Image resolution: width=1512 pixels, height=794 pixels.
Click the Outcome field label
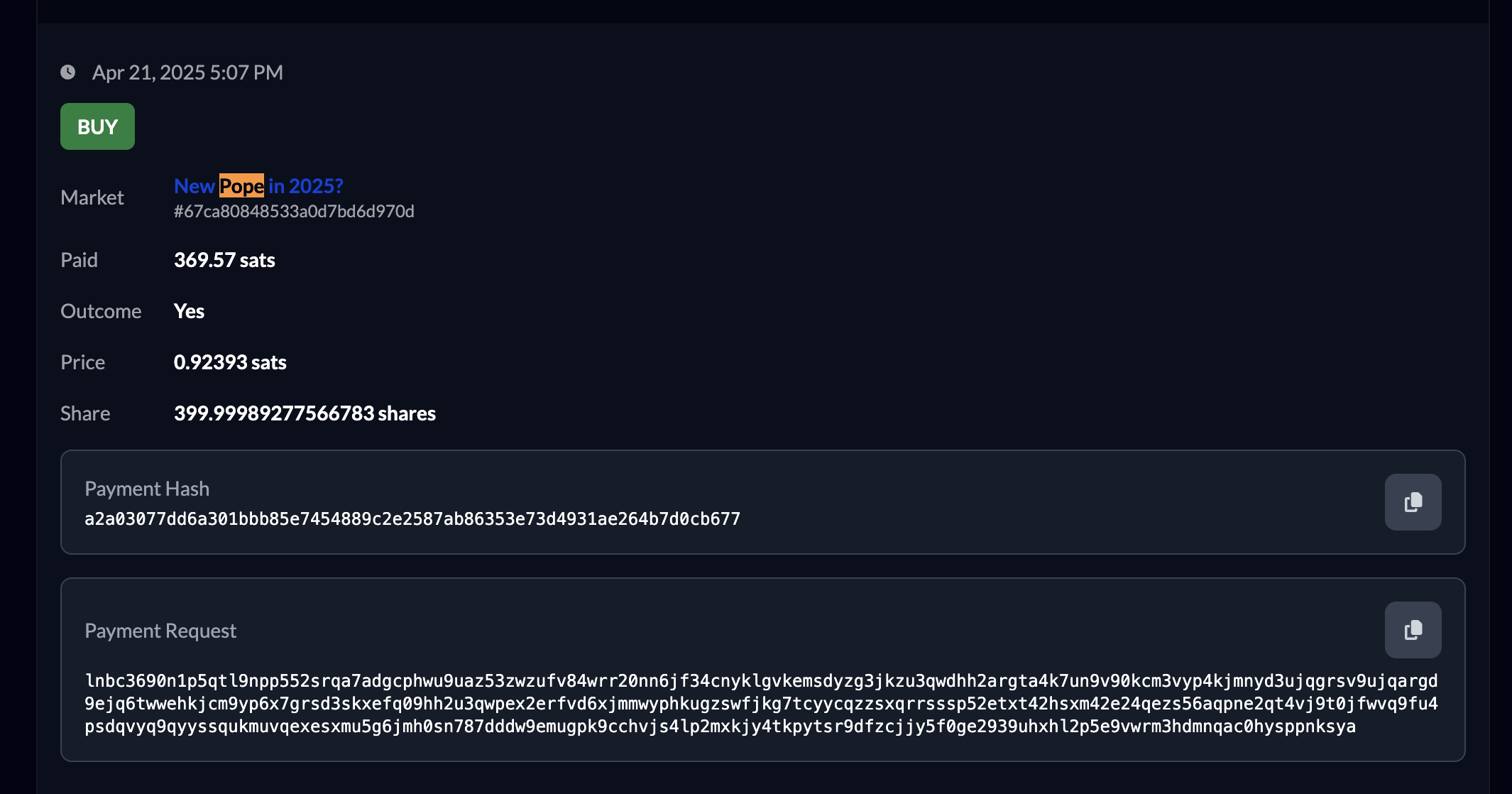(101, 311)
